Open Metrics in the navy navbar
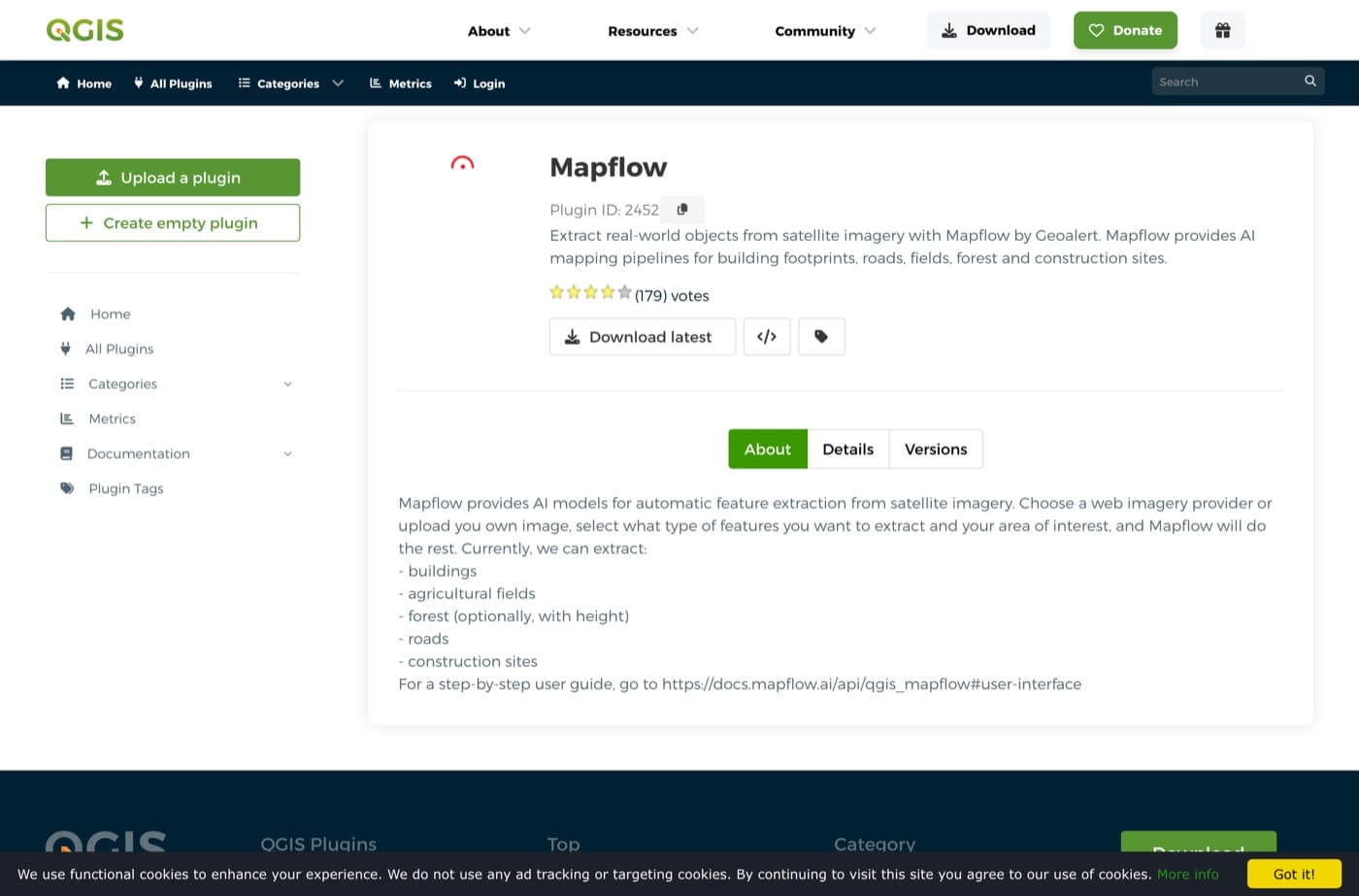1359x896 pixels. coord(401,83)
